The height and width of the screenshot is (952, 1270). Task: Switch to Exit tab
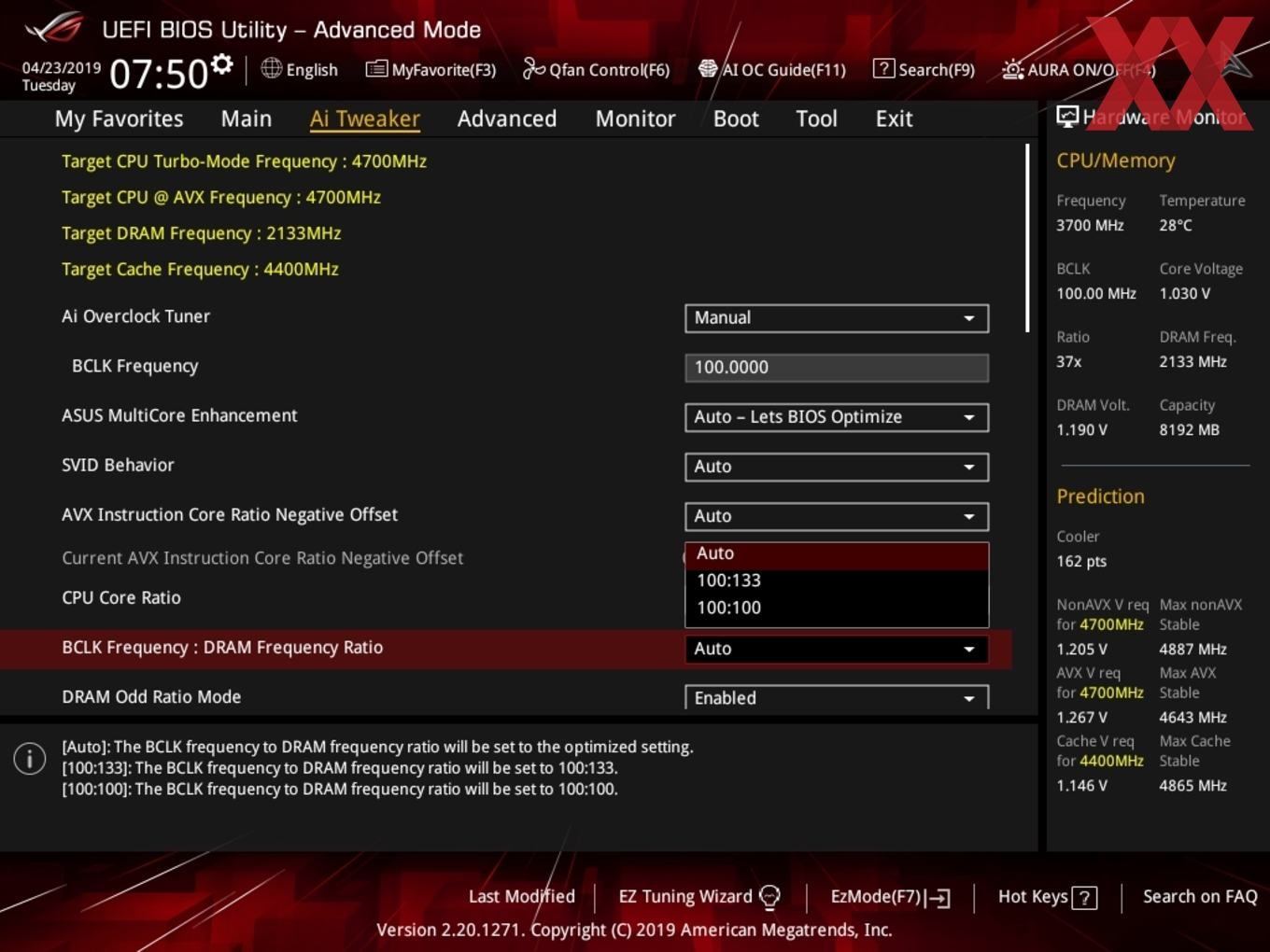tap(894, 119)
